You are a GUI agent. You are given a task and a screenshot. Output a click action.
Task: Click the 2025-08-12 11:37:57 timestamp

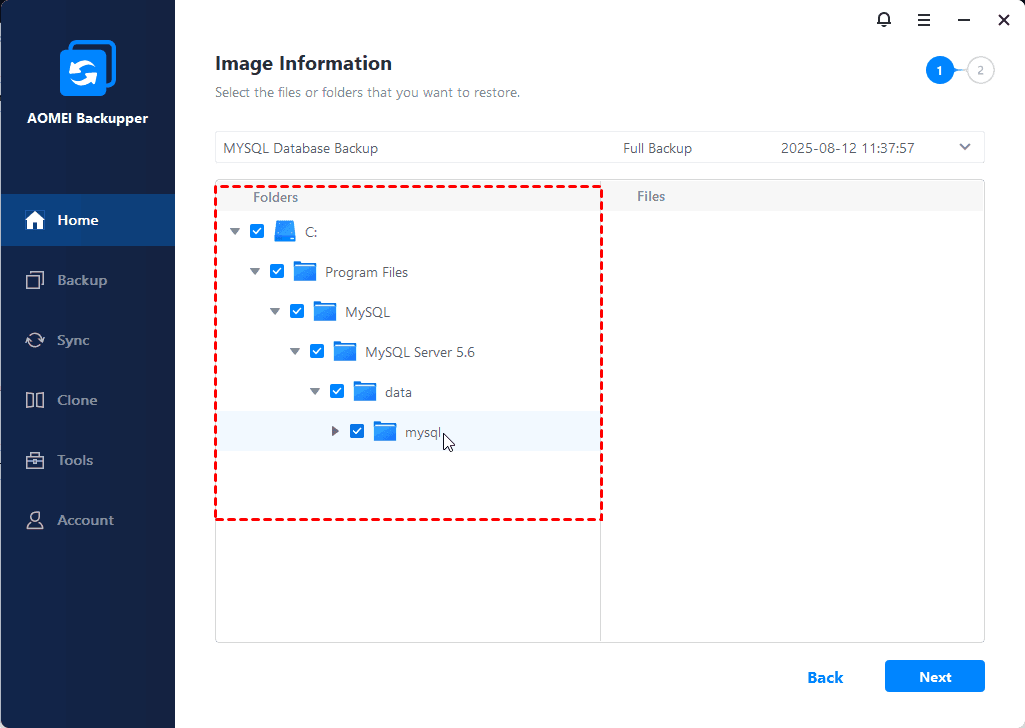pos(847,148)
